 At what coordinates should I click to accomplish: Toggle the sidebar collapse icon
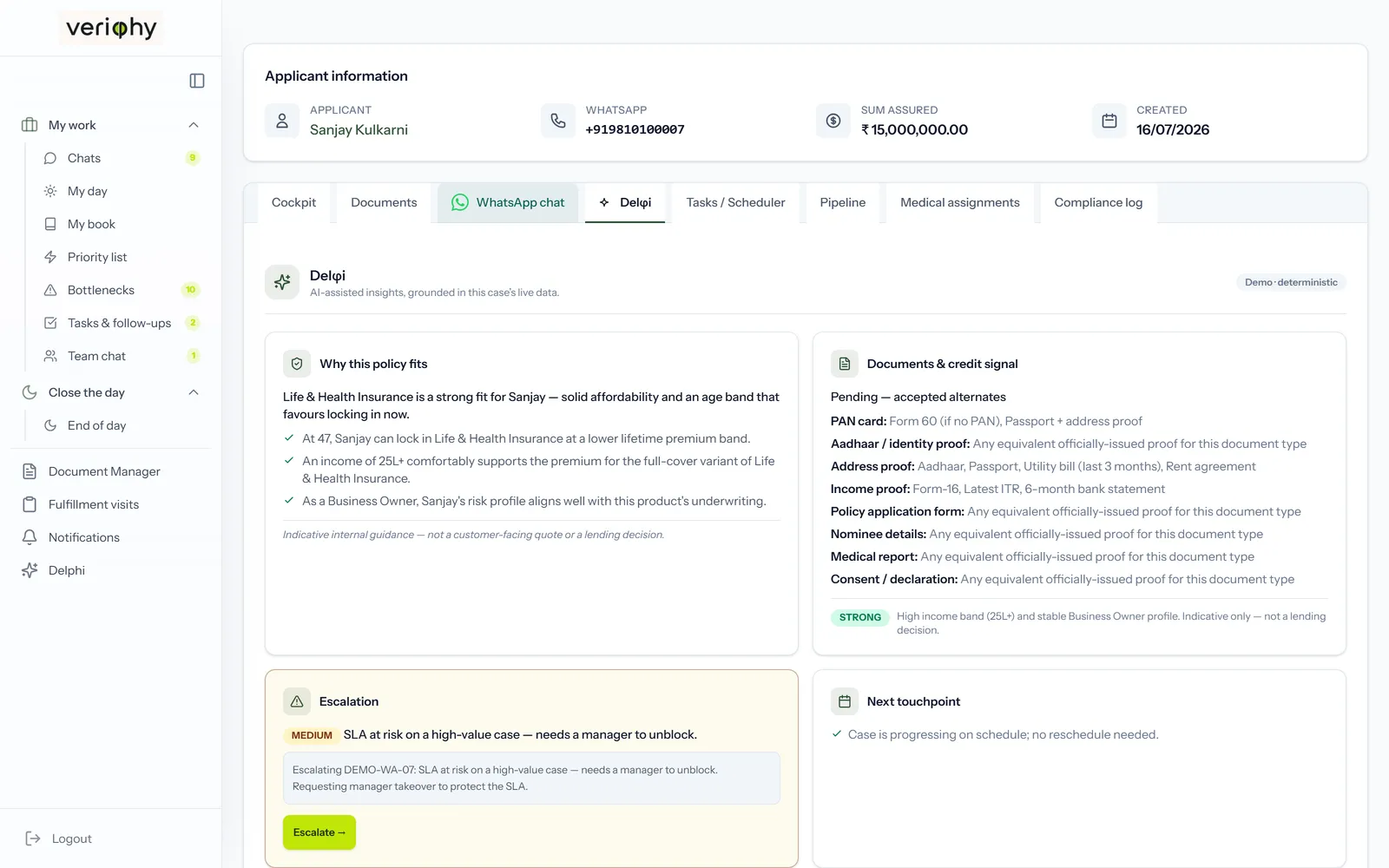(197, 81)
